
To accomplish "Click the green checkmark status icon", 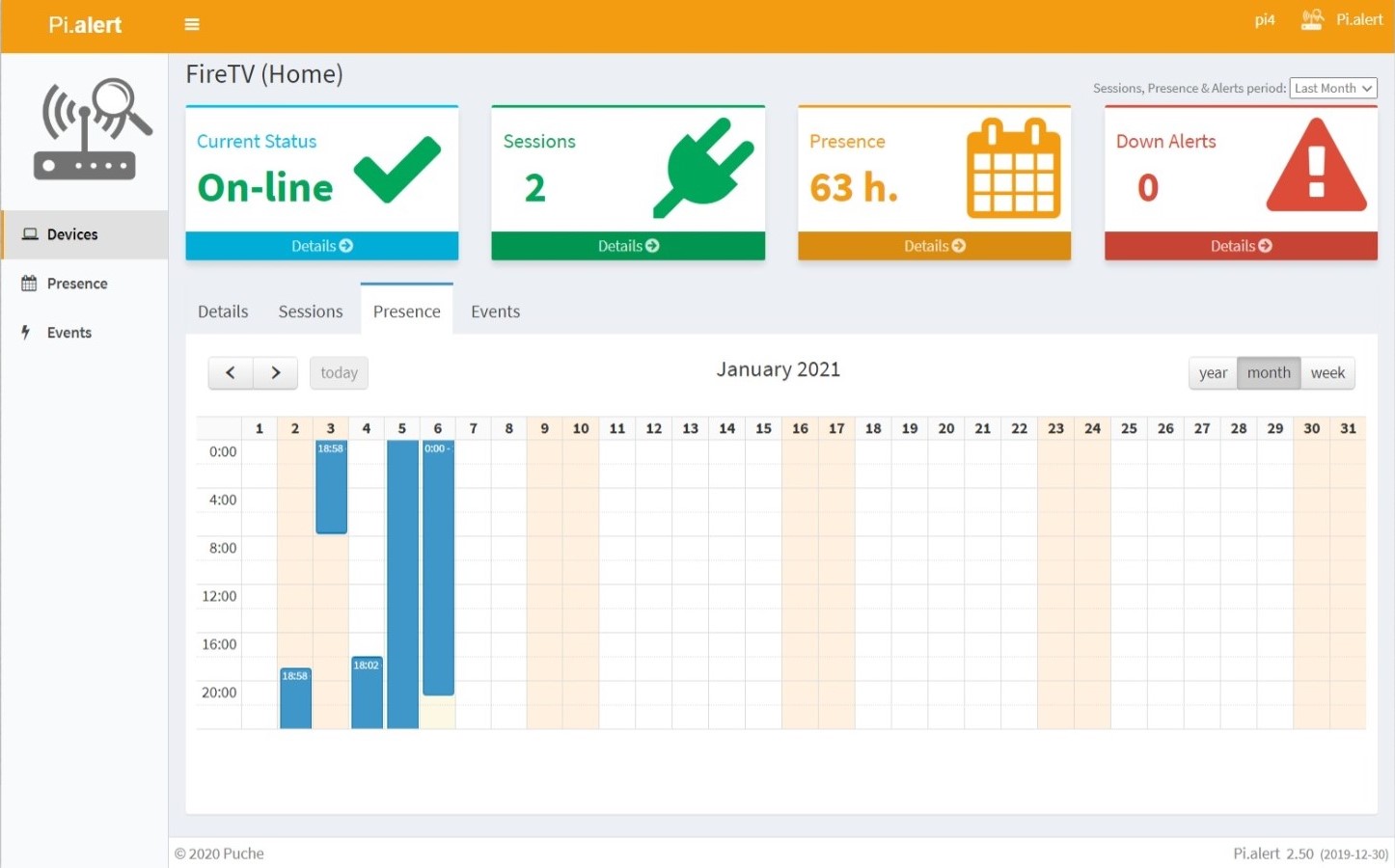I will tap(397, 170).
